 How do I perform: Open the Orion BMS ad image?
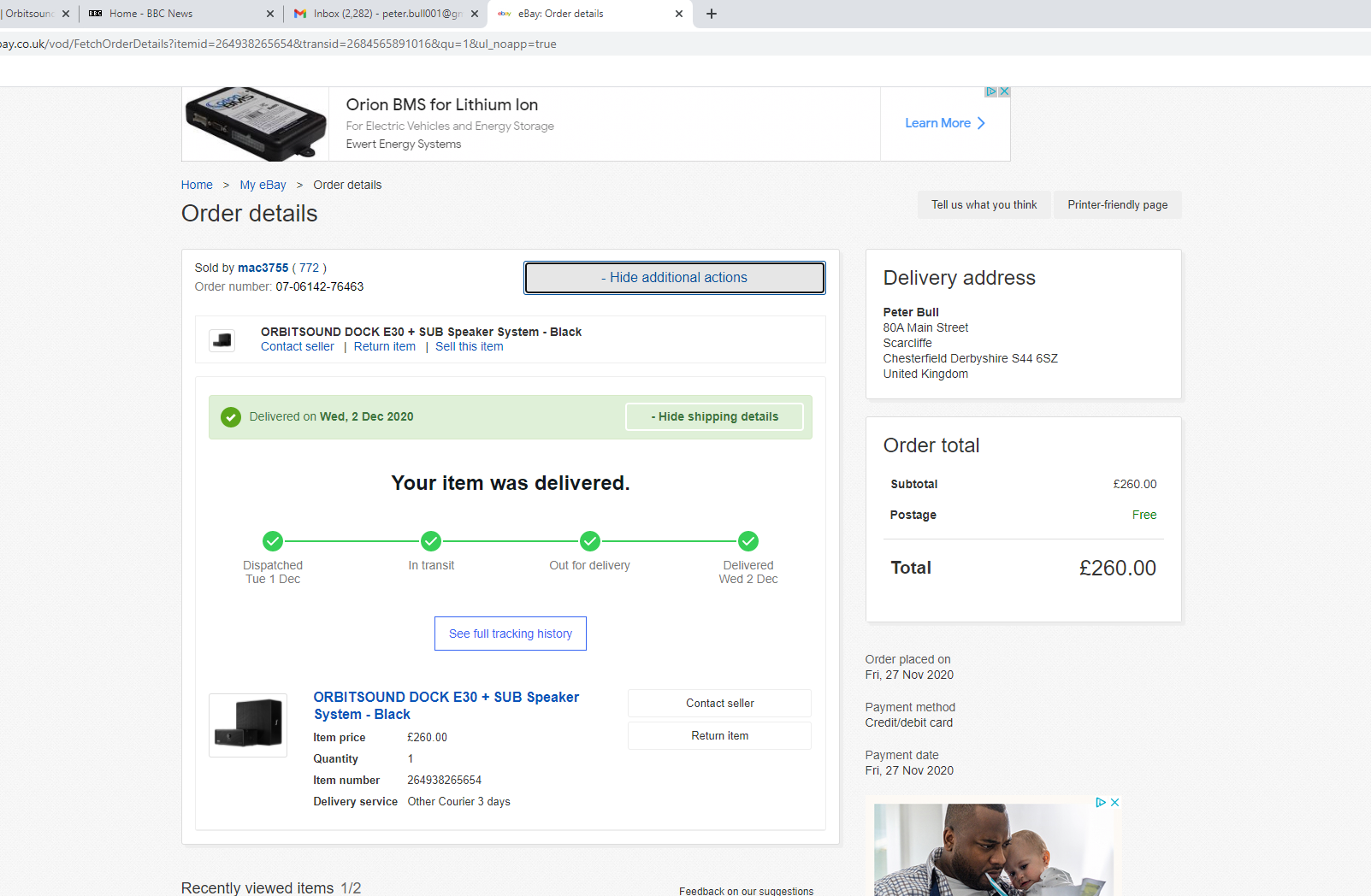coord(256,124)
